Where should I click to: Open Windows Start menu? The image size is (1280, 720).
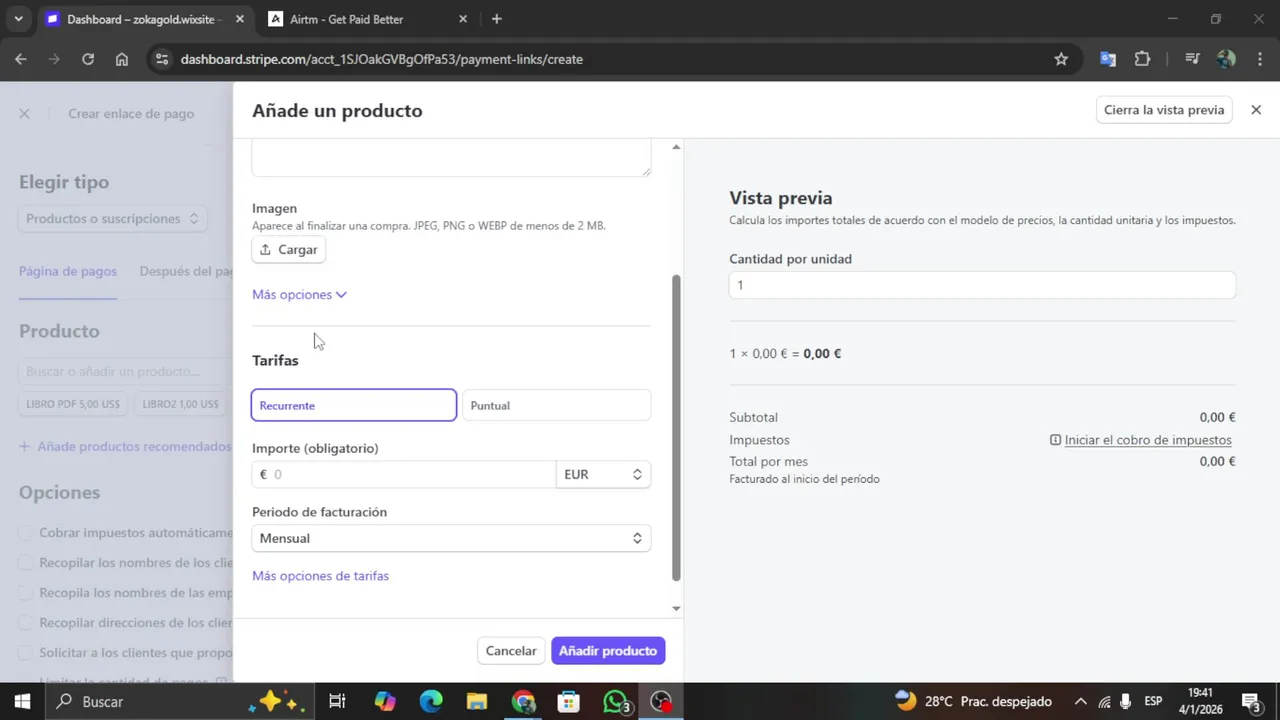(x=22, y=702)
